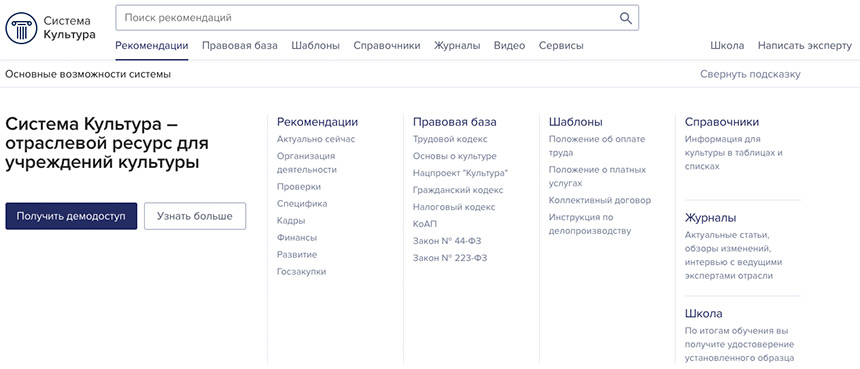Open the Кадры link
860x369 pixels.
[291, 221]
